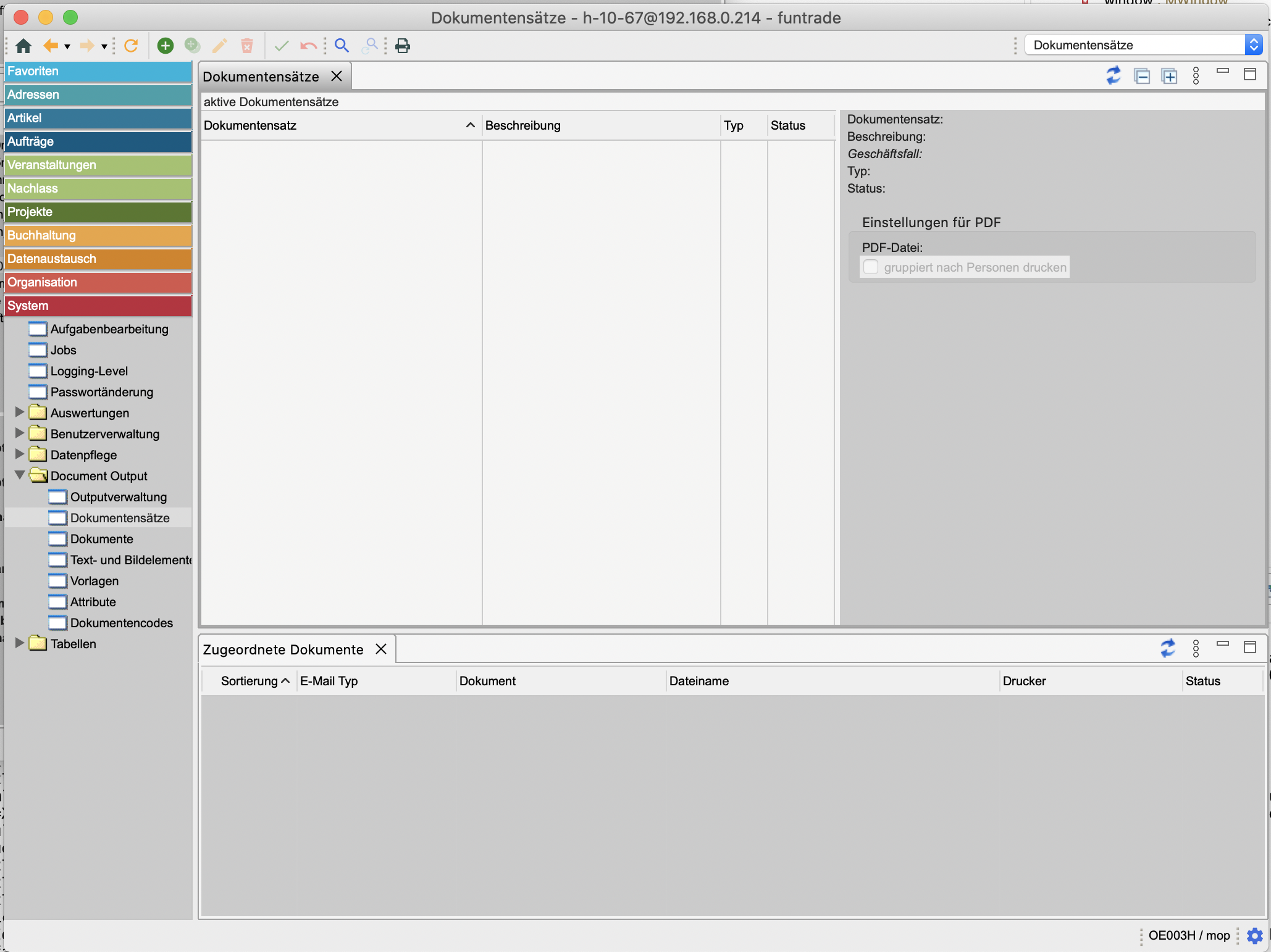Screen dimensions: 1271x952
Task: Open Outputverwaltung in the tree
Action: [x=118, y=497]
